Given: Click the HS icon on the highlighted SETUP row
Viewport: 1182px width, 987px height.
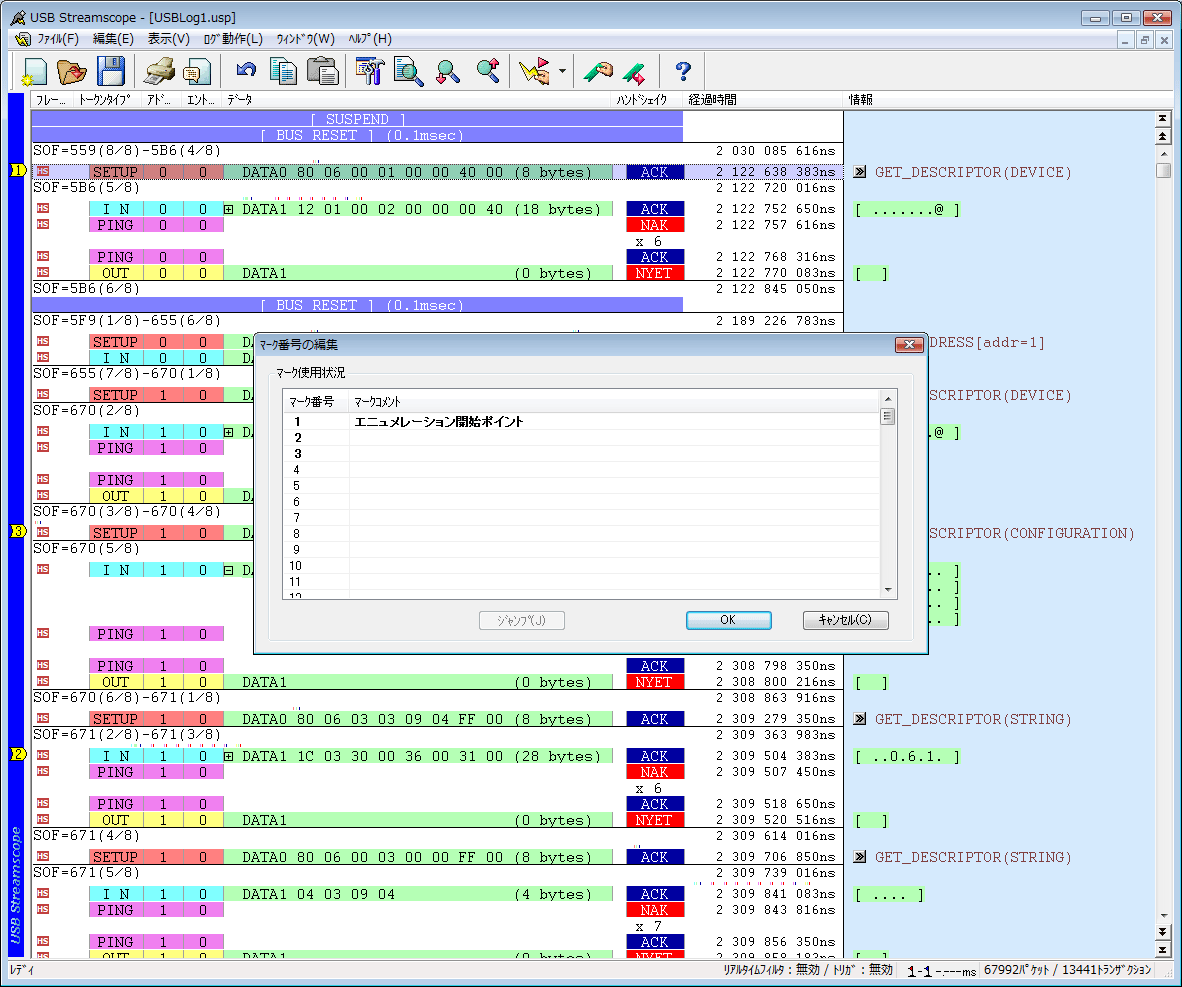Looking at the screenshot, I should point(43,171).
